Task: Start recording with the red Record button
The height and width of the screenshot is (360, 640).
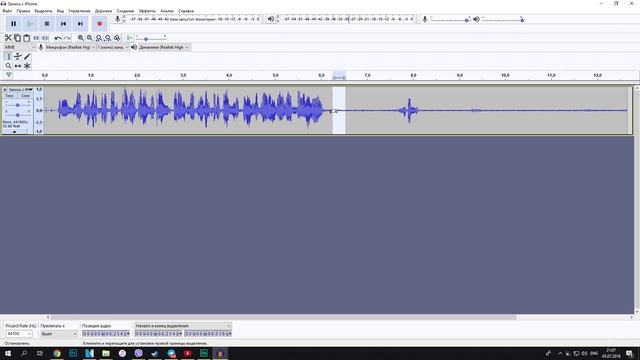Action: coord(100,24)
